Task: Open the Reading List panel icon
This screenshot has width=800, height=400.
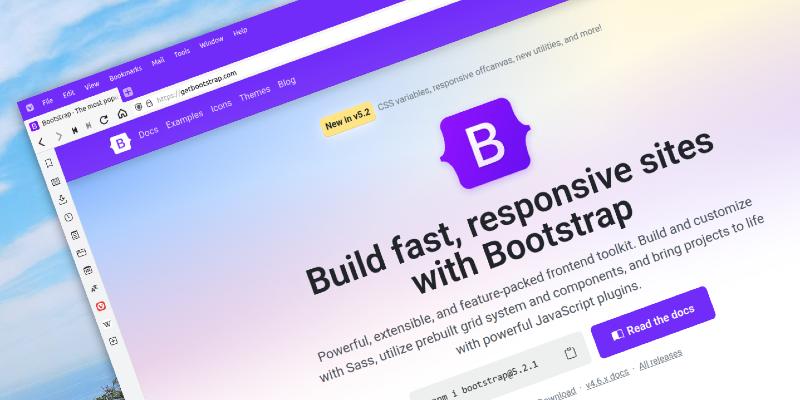Action: 56,181
